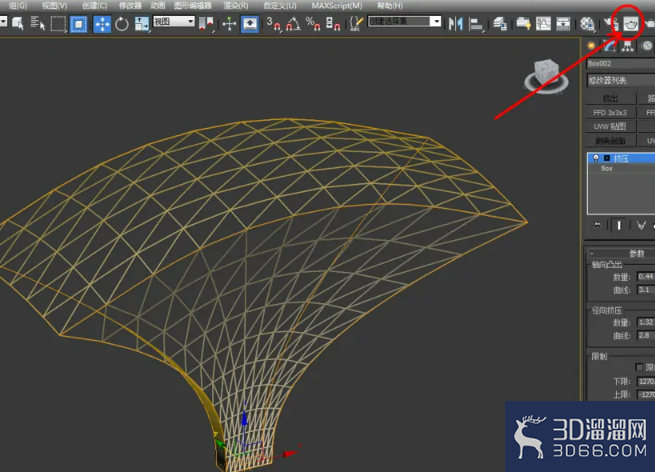Click the UVW 贴图 modifier button
Viewport: 655px width, 472px height.
[x=610, y=126]
